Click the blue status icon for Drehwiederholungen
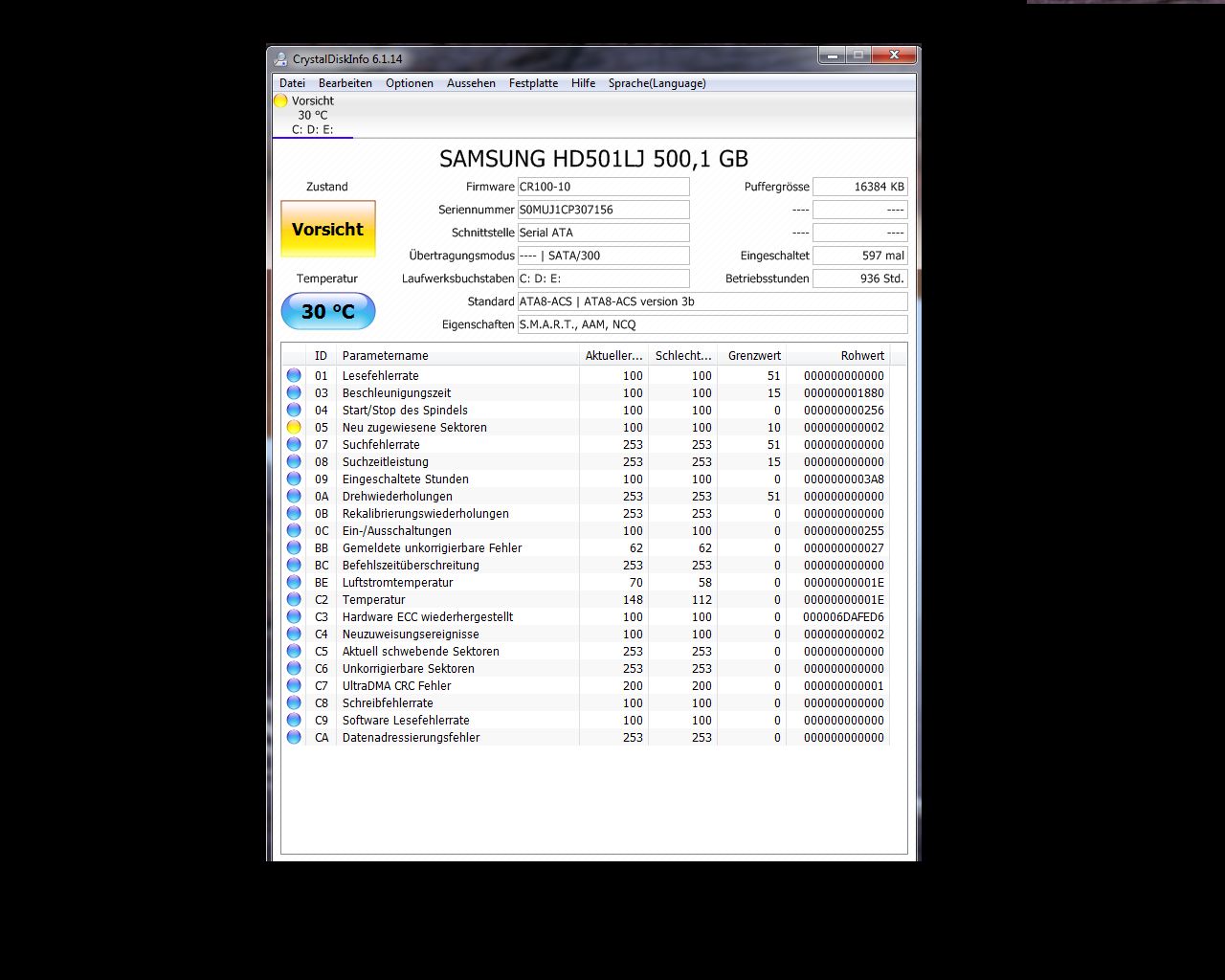This screenshot has width=1225, height=980. pos(294,496)
